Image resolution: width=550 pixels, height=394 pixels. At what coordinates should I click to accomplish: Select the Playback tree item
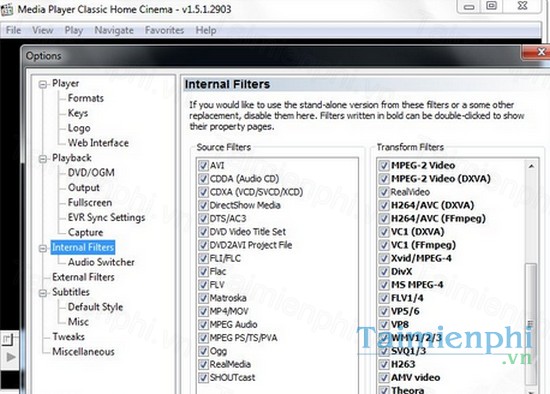tap(72, 158)
